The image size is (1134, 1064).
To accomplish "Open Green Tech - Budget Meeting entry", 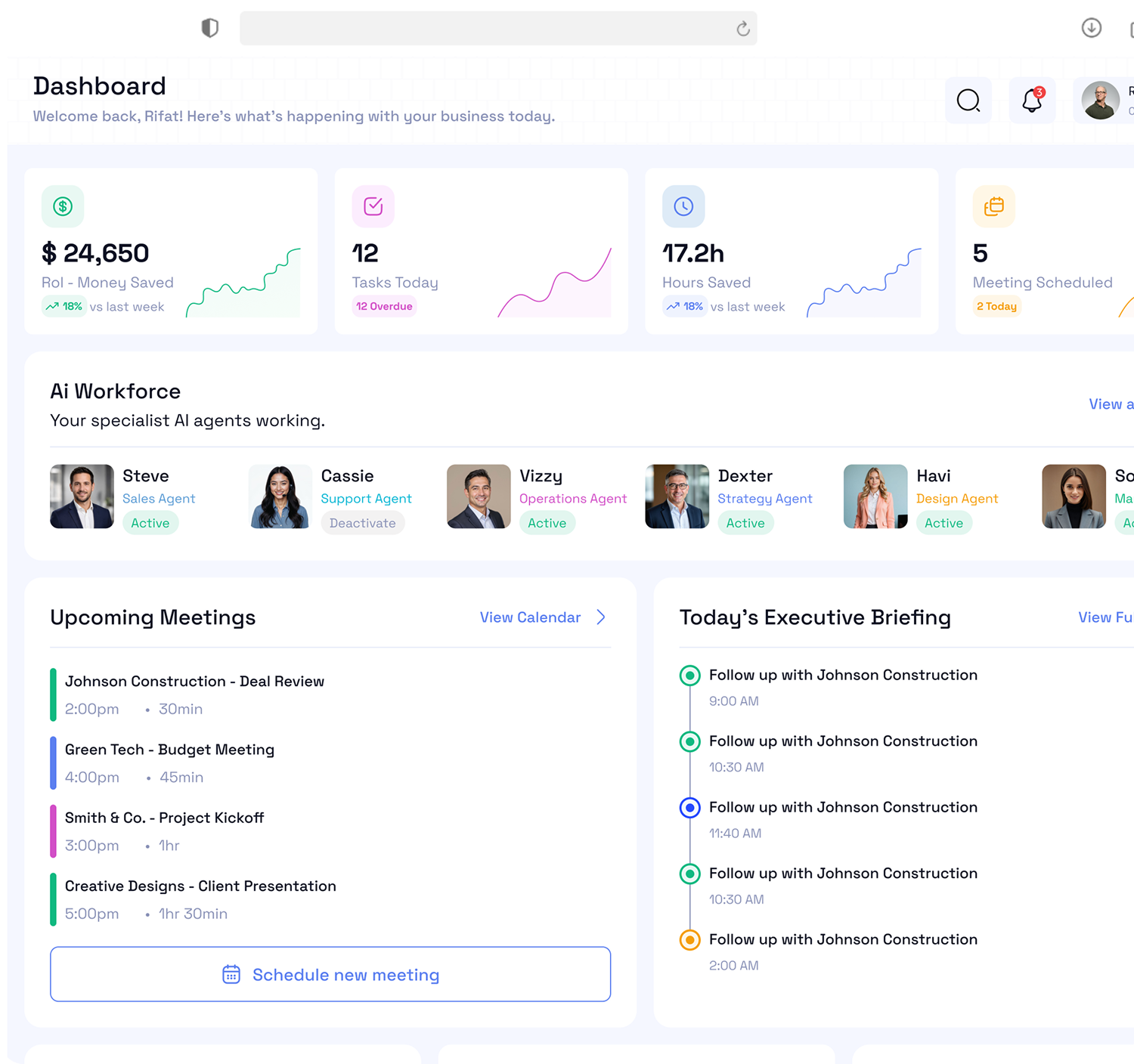I will 330,763.
